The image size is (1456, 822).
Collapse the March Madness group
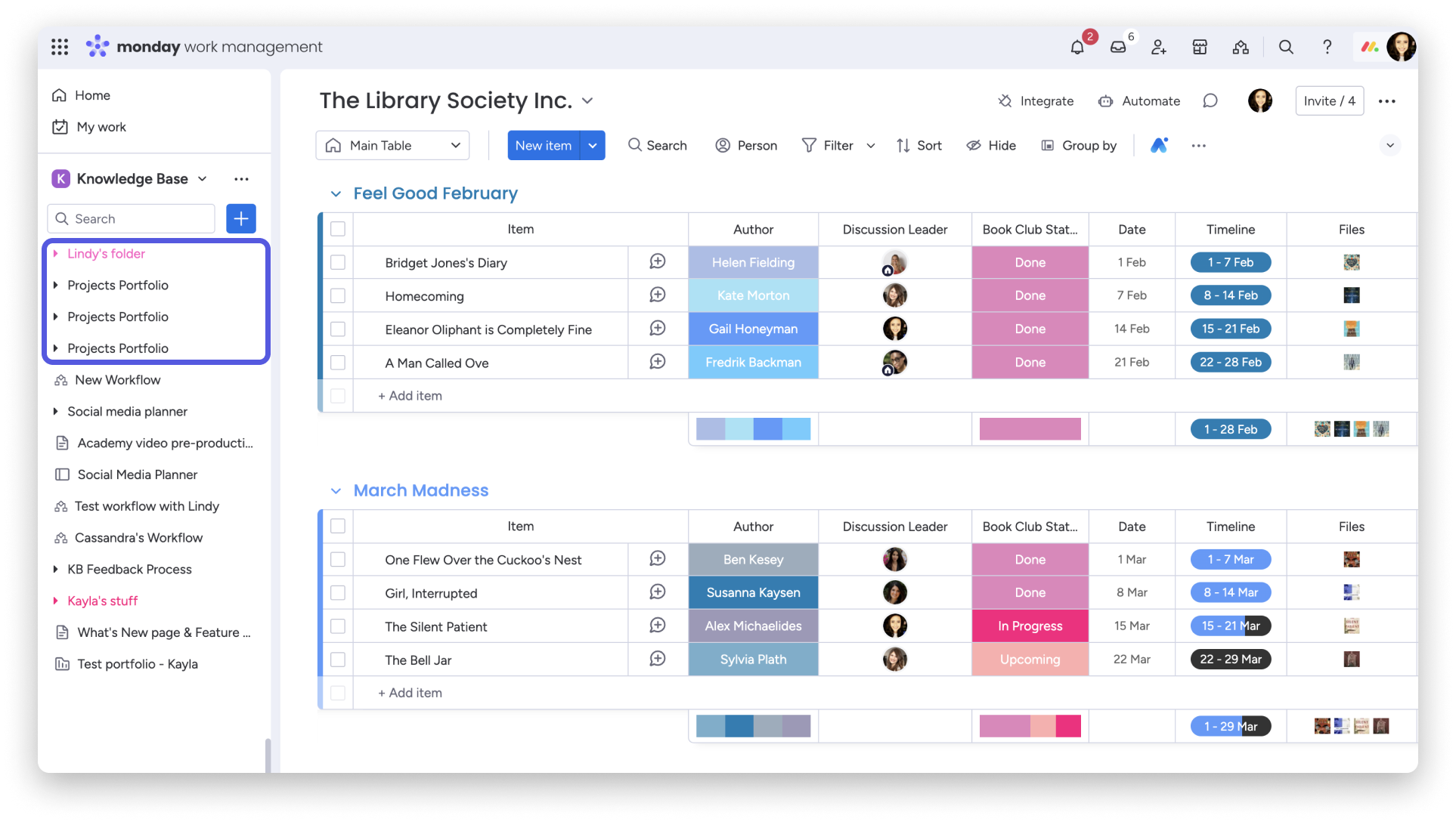coord(336,491)
